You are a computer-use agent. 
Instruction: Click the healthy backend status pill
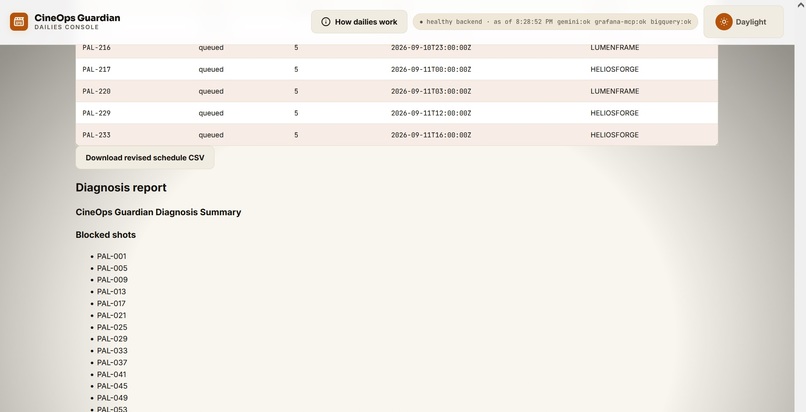tap(555, 22)
